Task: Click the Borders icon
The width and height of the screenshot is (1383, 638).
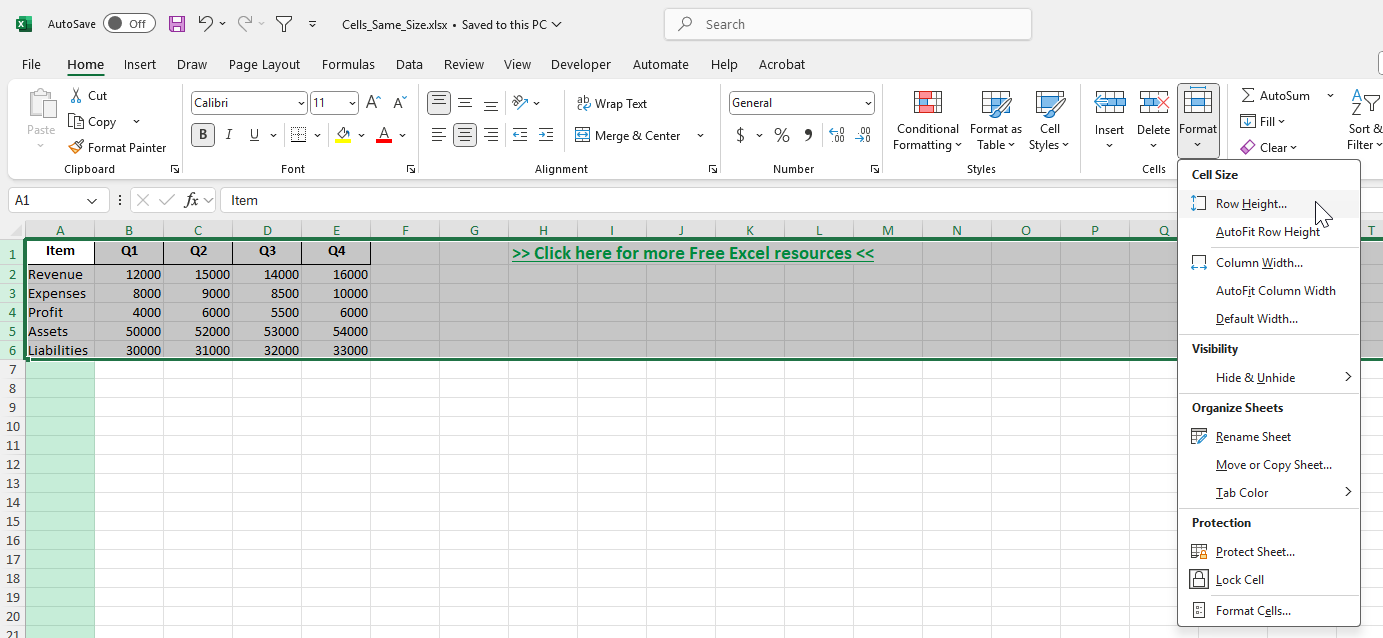Action: (x=298, y=135)
